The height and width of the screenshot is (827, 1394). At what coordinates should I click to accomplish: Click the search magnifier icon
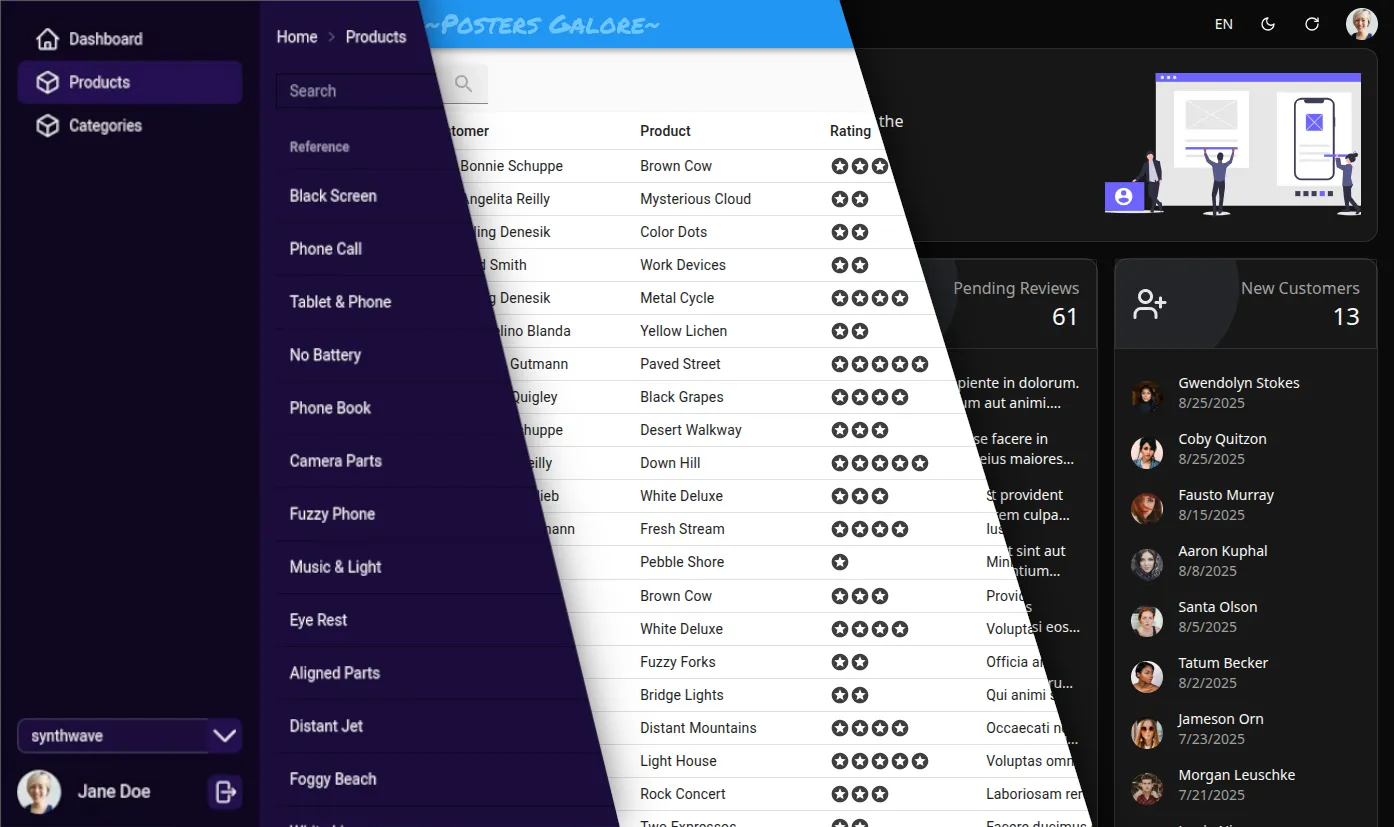[x=463, y=85]
